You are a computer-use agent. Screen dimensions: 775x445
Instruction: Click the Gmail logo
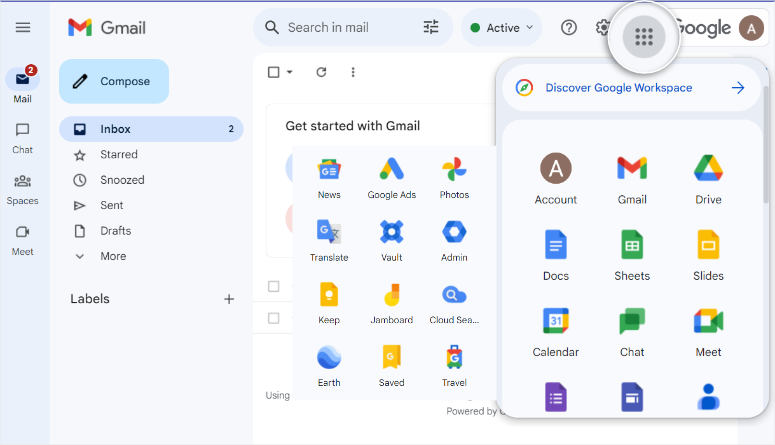(x=107, y=28)
